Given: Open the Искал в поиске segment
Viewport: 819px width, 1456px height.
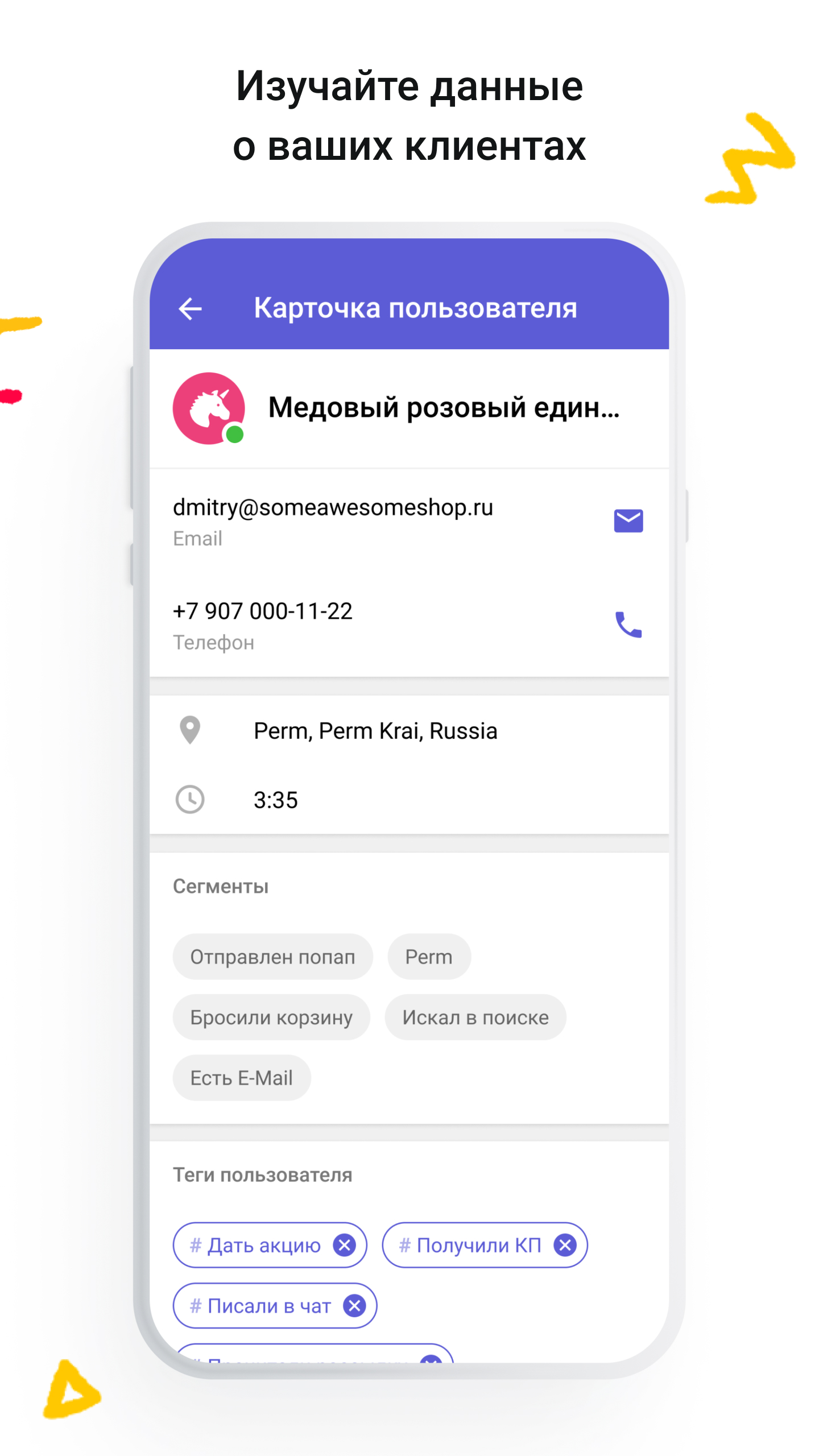Looking at the screenshot, I should tap(475, 1017).
